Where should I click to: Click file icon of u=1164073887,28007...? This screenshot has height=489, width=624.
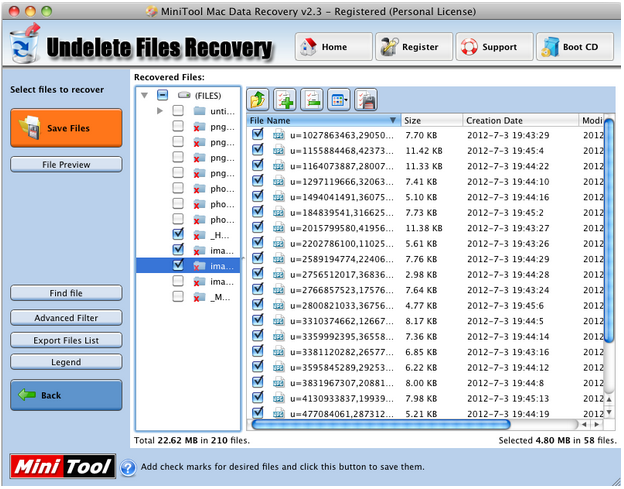(279, 167)
